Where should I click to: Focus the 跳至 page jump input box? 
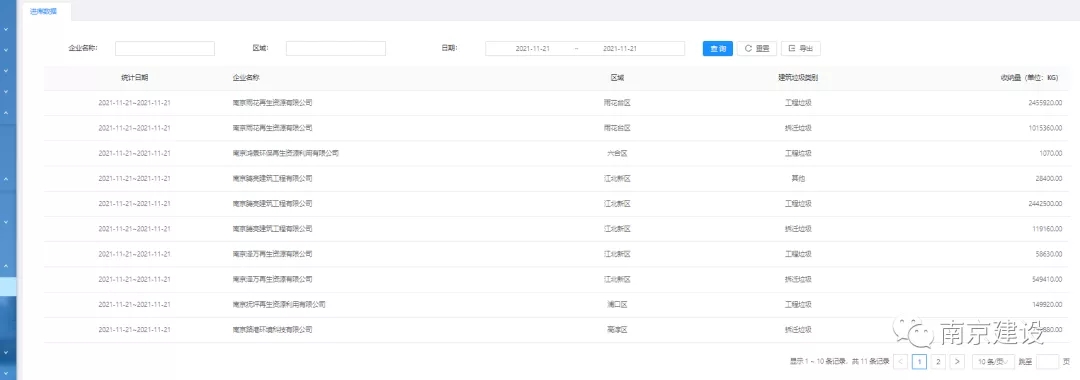[x=1047, y=361]
